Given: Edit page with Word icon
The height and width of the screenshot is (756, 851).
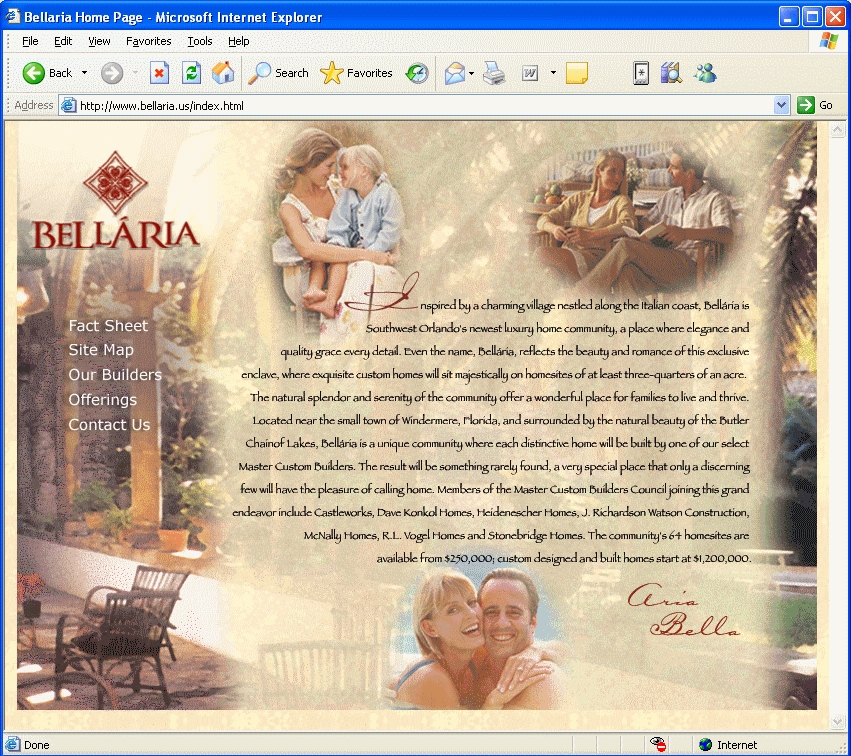Looking at the screenshot, I should click(x=530, y=73).
